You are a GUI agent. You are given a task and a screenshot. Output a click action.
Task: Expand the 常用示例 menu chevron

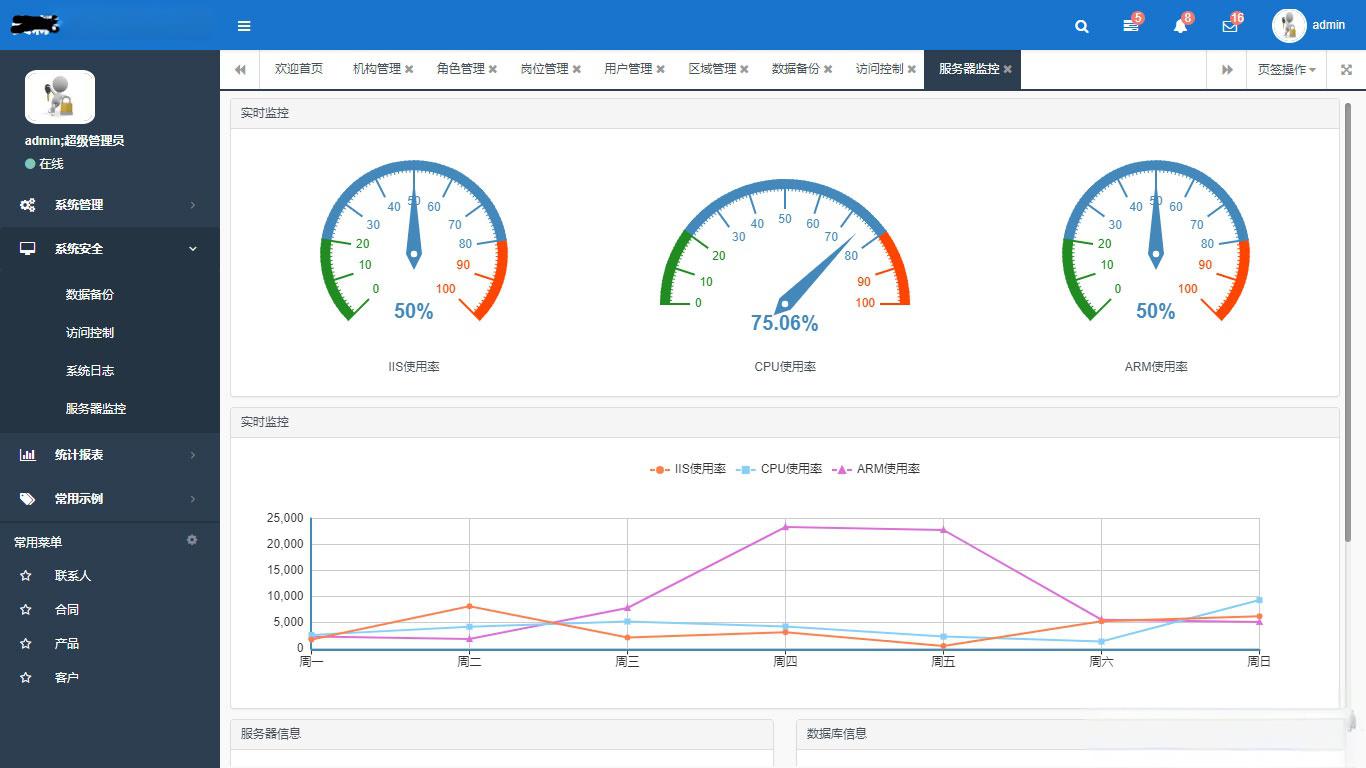click(193, 499)
